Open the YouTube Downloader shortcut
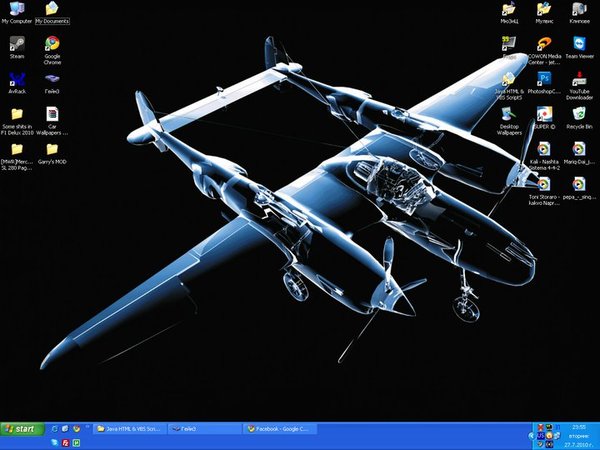Image resolution: width=600 pixels, height=450 pixels. coord(579,86)
